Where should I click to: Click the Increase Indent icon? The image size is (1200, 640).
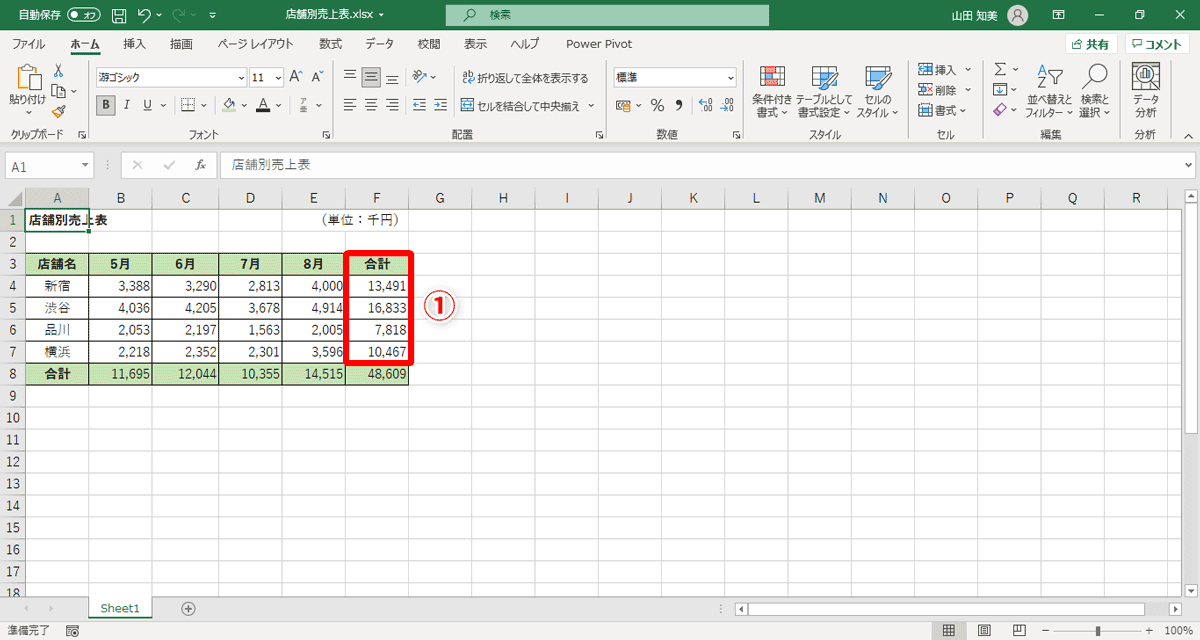pos(440,104)
